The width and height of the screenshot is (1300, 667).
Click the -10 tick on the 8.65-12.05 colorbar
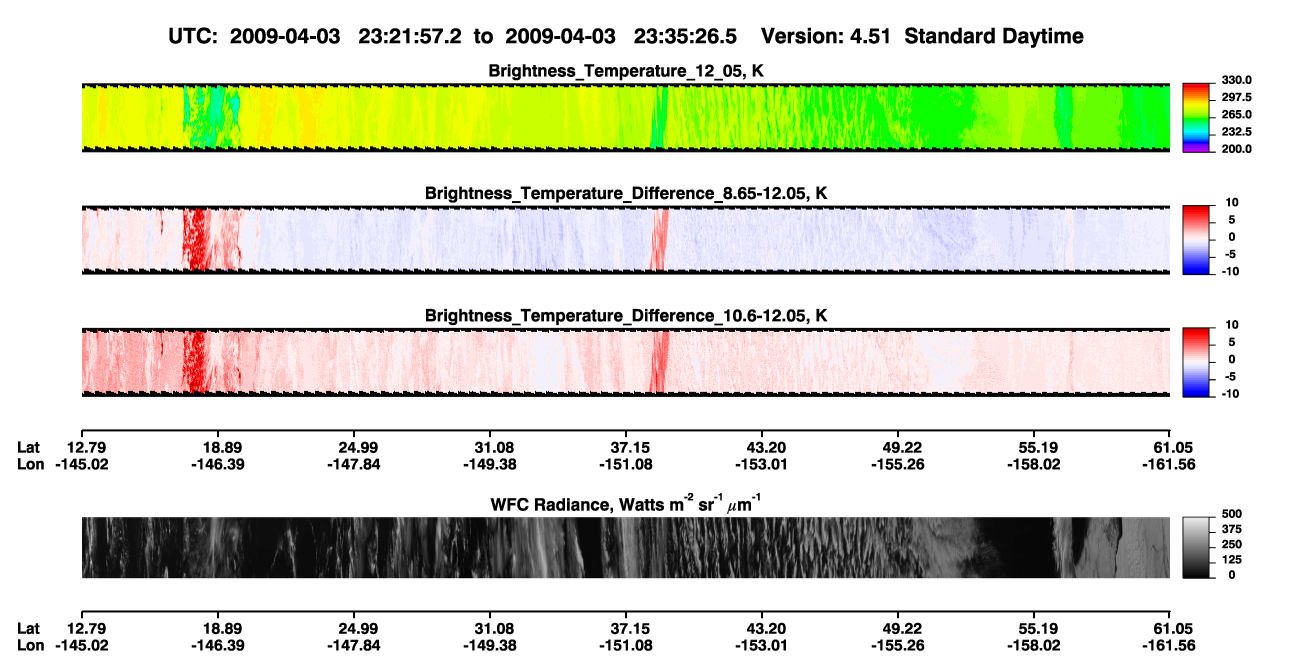tap(1231, 271)
